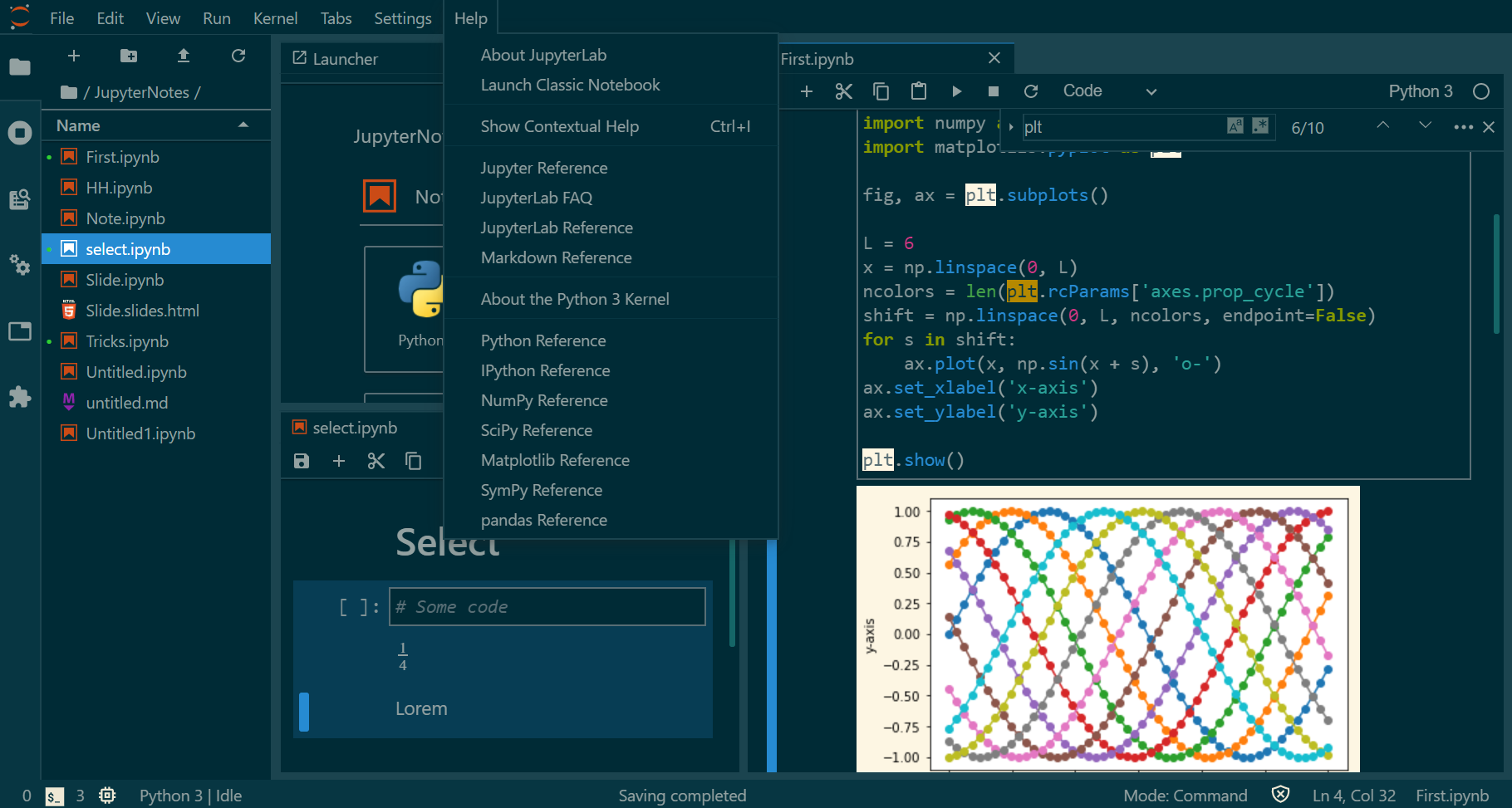Create a new folder in file browser

pyautogui.click(x=129, y=56)
